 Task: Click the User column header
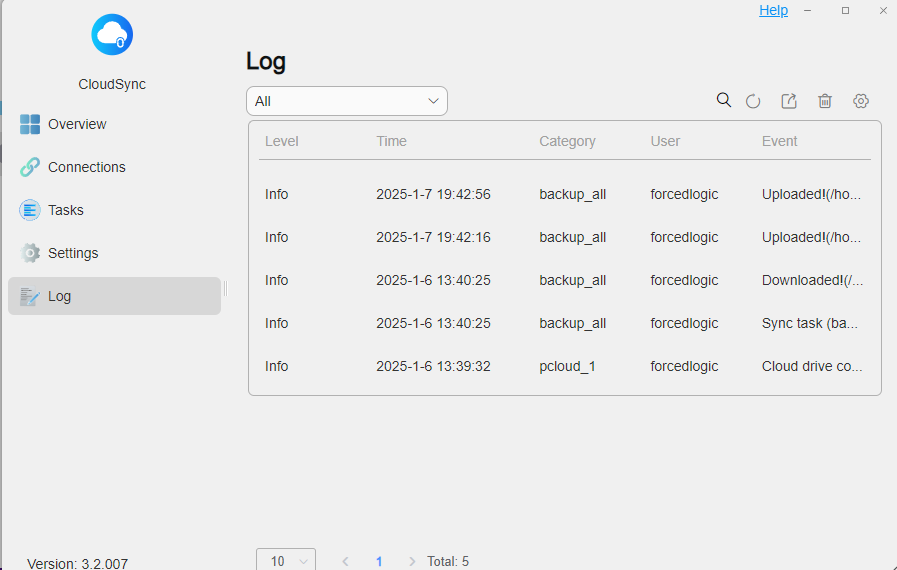coord(665,141)
